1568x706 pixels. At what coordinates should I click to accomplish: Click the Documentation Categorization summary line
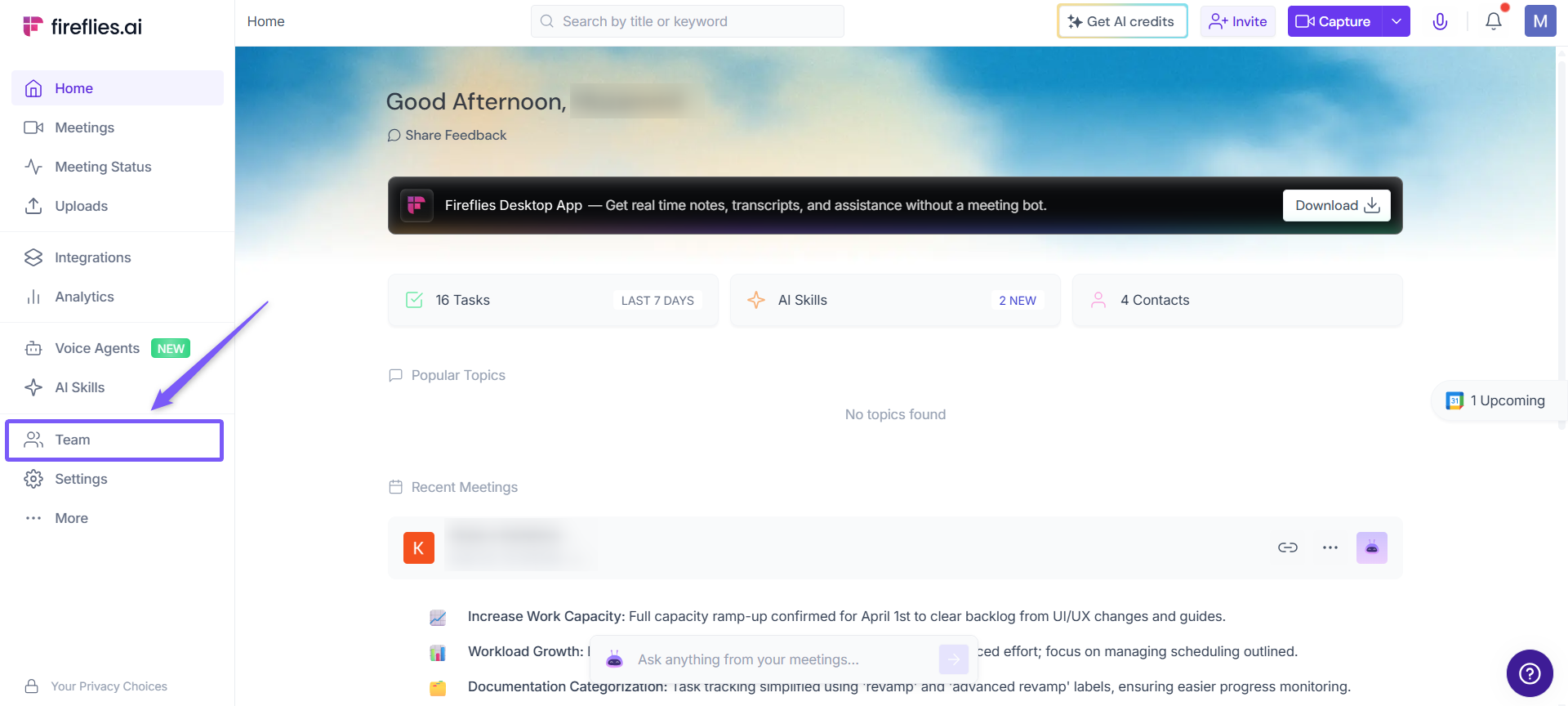[x=910, y=686]
